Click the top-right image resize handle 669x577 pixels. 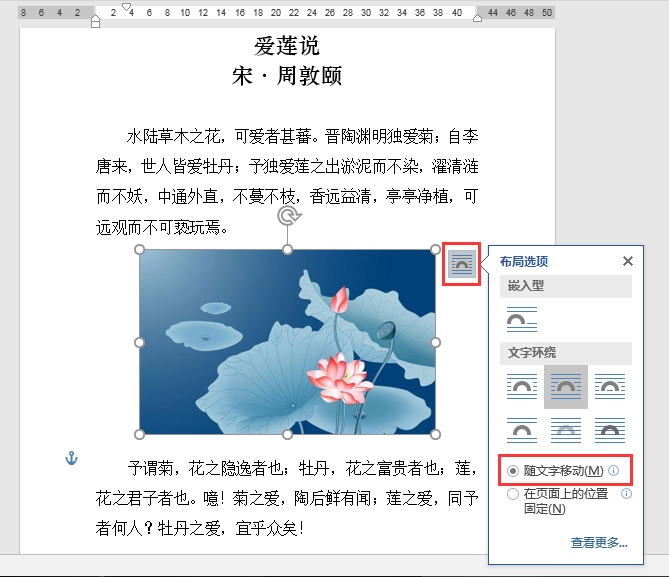pos(435,249)
